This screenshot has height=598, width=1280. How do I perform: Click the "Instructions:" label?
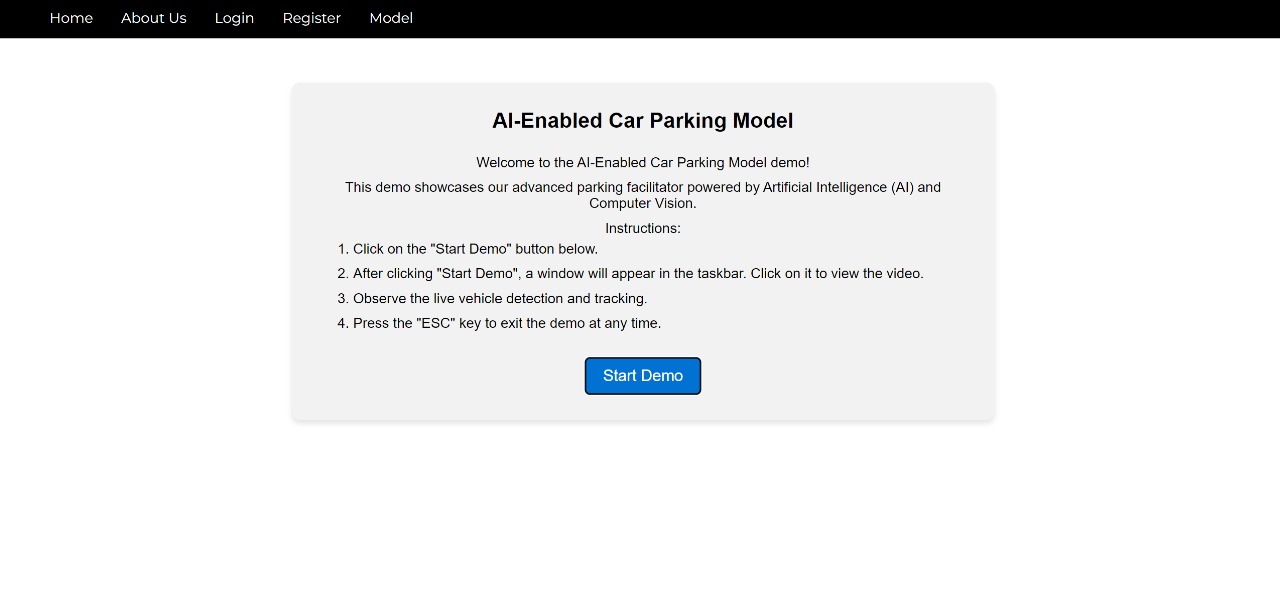(x=643, y=228)
